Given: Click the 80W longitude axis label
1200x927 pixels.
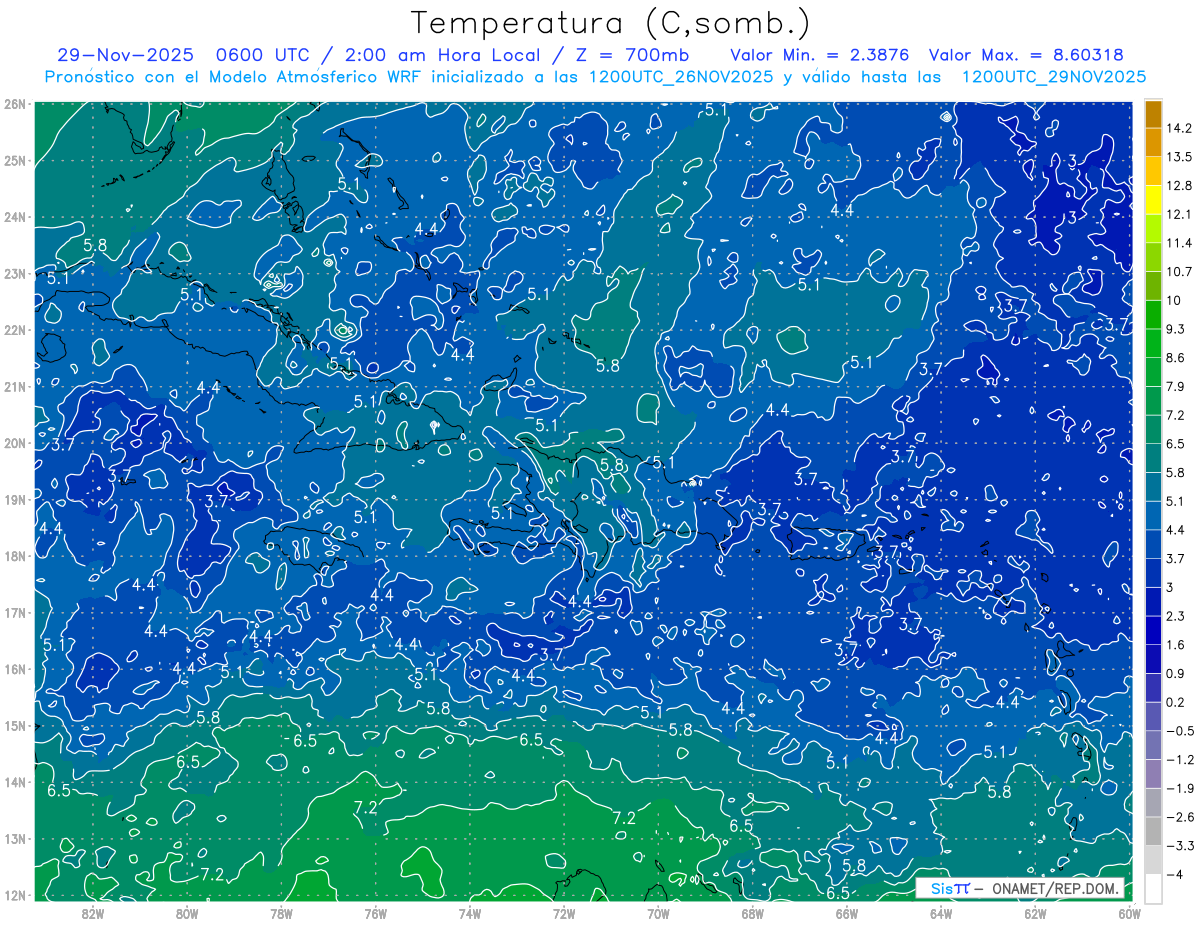Looking at the screenshot, I should (187, 913).
